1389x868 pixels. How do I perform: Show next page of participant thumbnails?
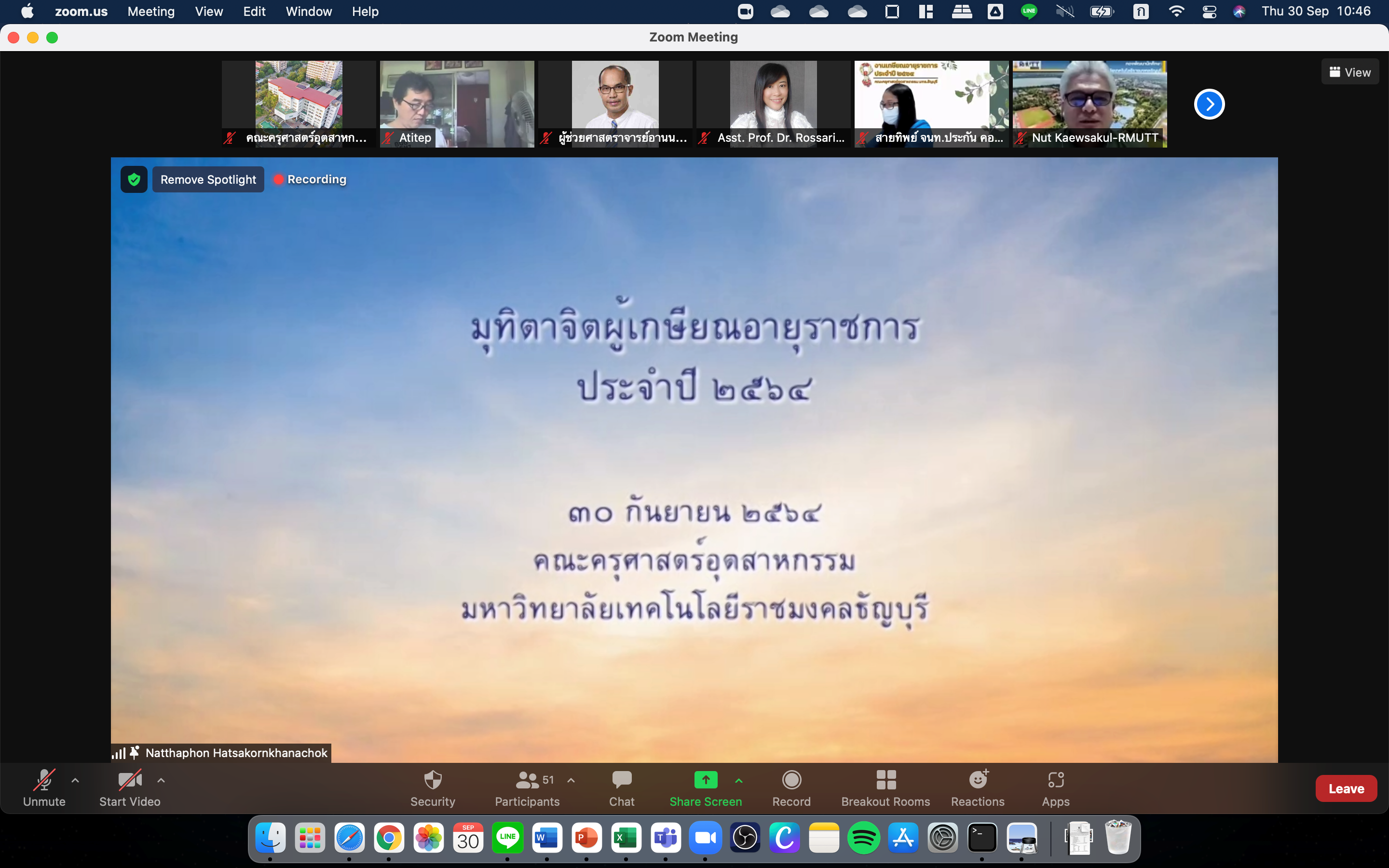[1209, 105]
